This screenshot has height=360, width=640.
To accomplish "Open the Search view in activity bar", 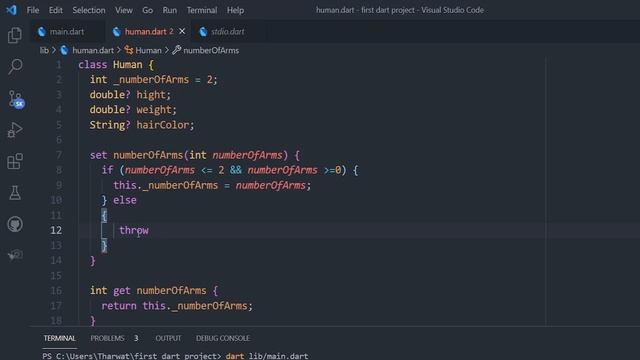I will (15, 66).
